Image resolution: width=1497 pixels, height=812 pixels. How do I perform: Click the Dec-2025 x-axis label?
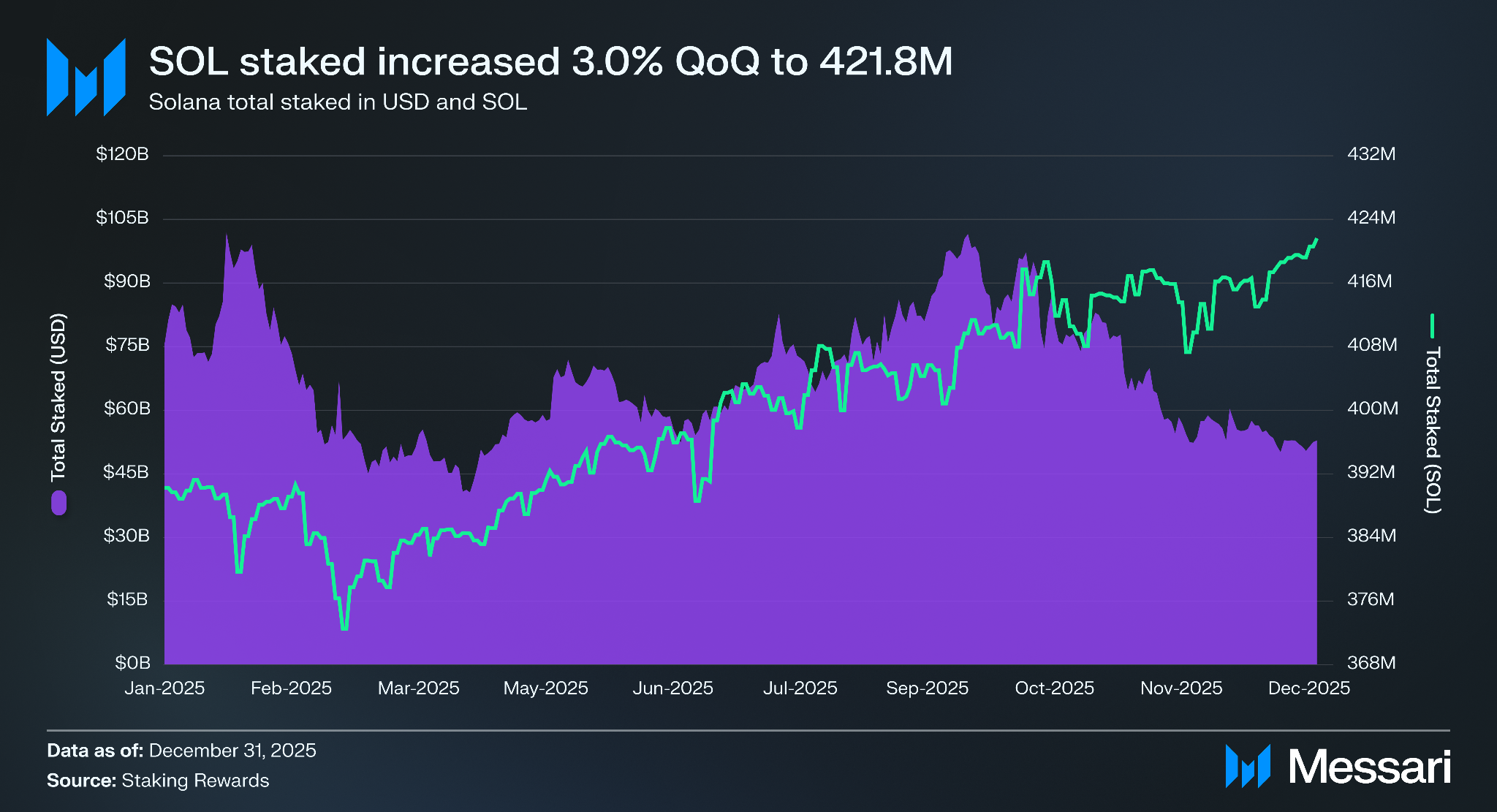click(1308, 688)
